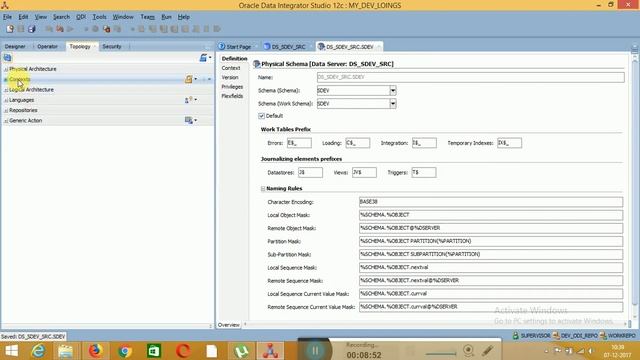Expand the Logical Architecture section
640x360 pixels.
pos(6,90)
